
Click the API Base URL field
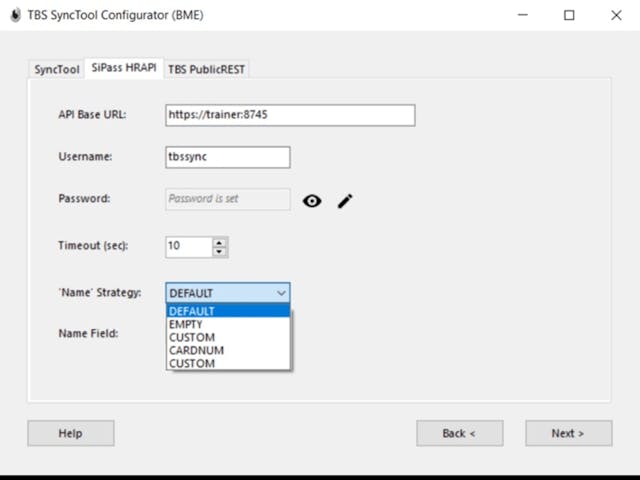[290, 115]
